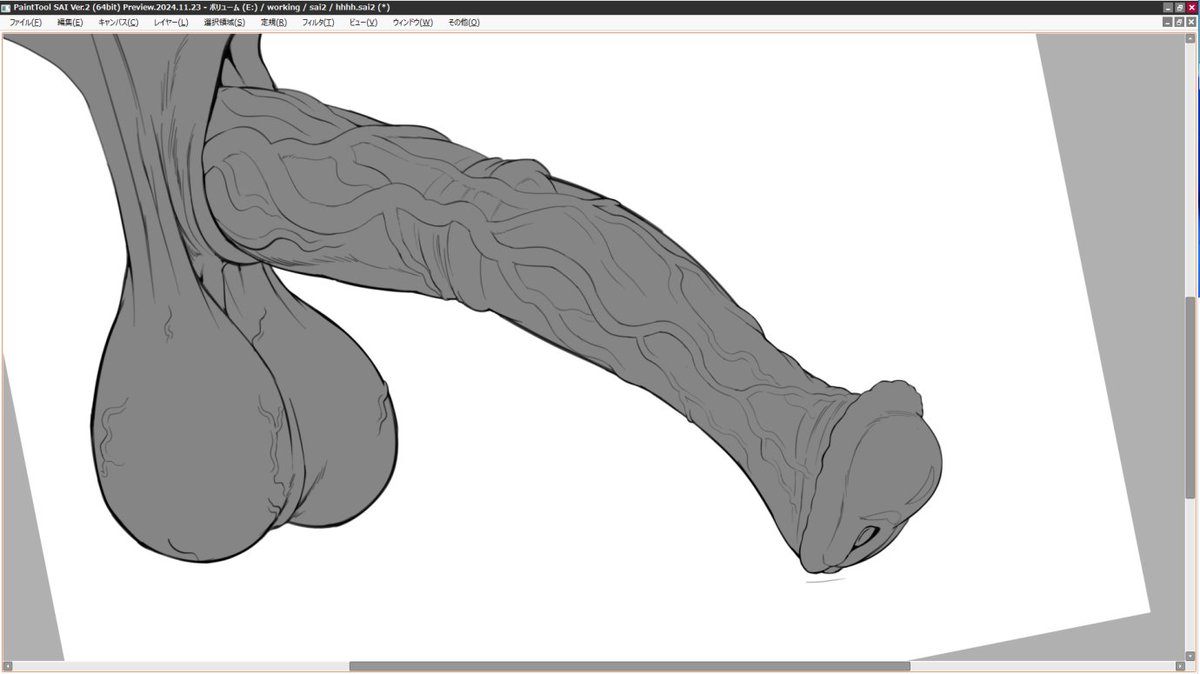Open the ファイル(F) menu
Image resolution: width=1200 pixels, height=674 pixels.
[25, 22]
